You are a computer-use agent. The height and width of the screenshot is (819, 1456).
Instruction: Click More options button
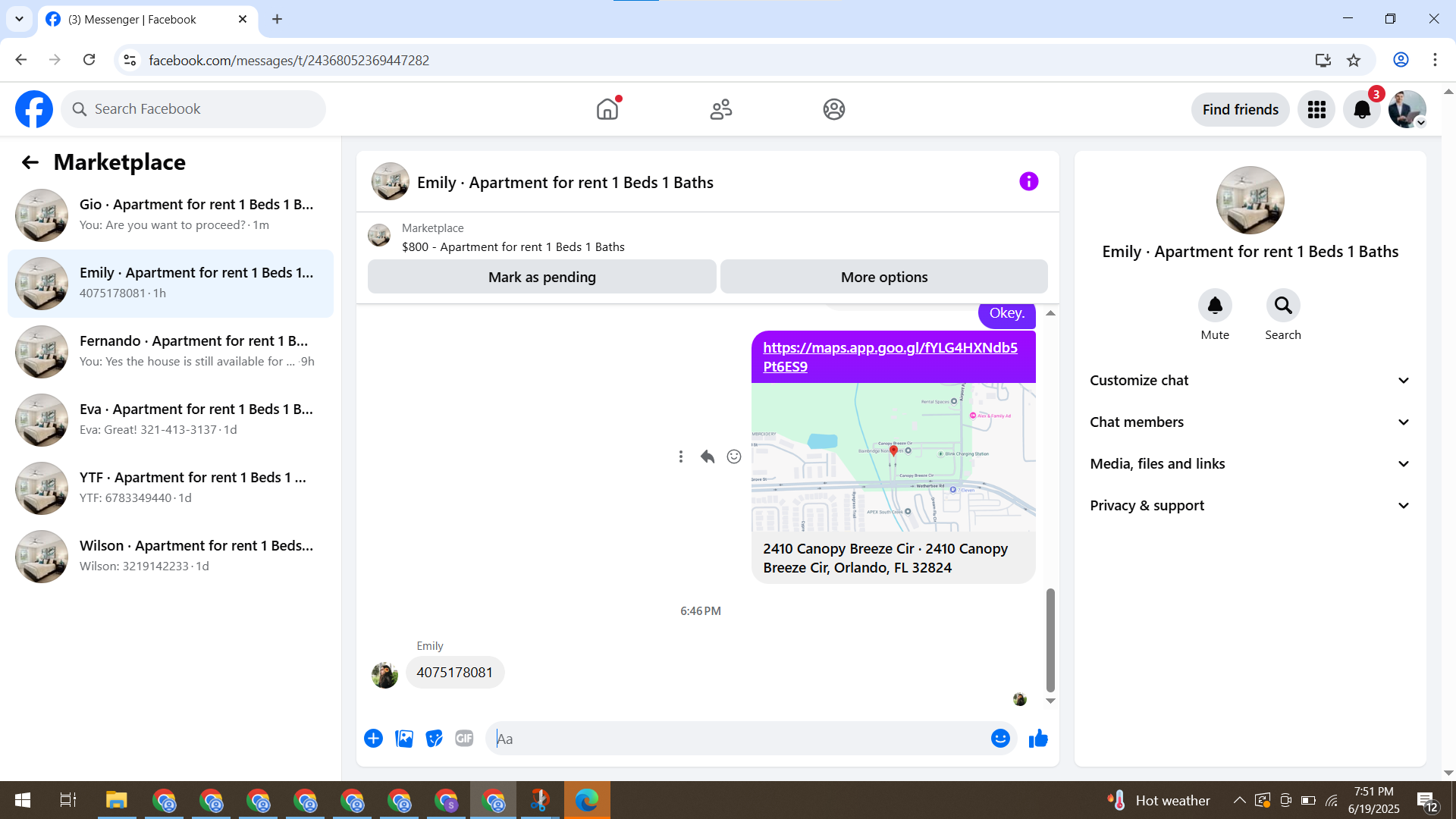(884, 277)
